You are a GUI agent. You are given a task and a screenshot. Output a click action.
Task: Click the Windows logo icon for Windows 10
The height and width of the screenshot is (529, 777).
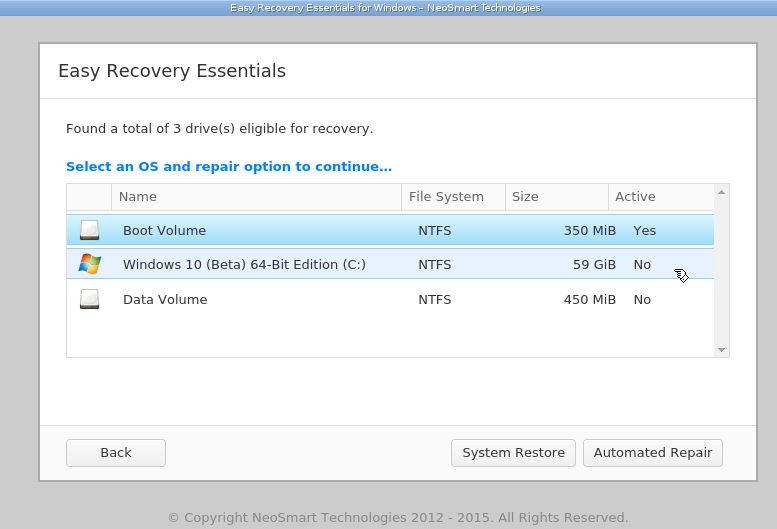[x=89, y=264]
